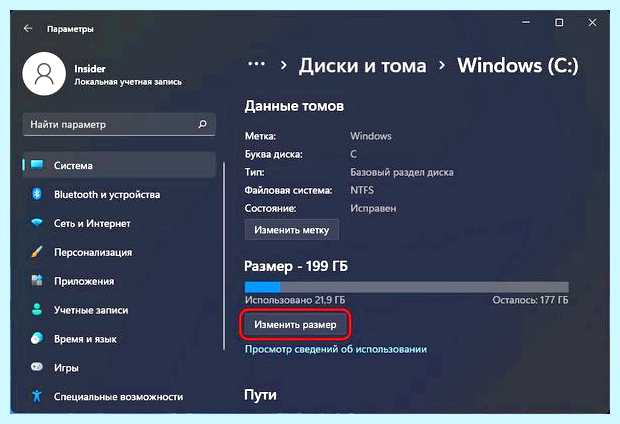620x424 pixels.
Task: Open Просмотр сведений об использовании link
Action: coord(336,349)
